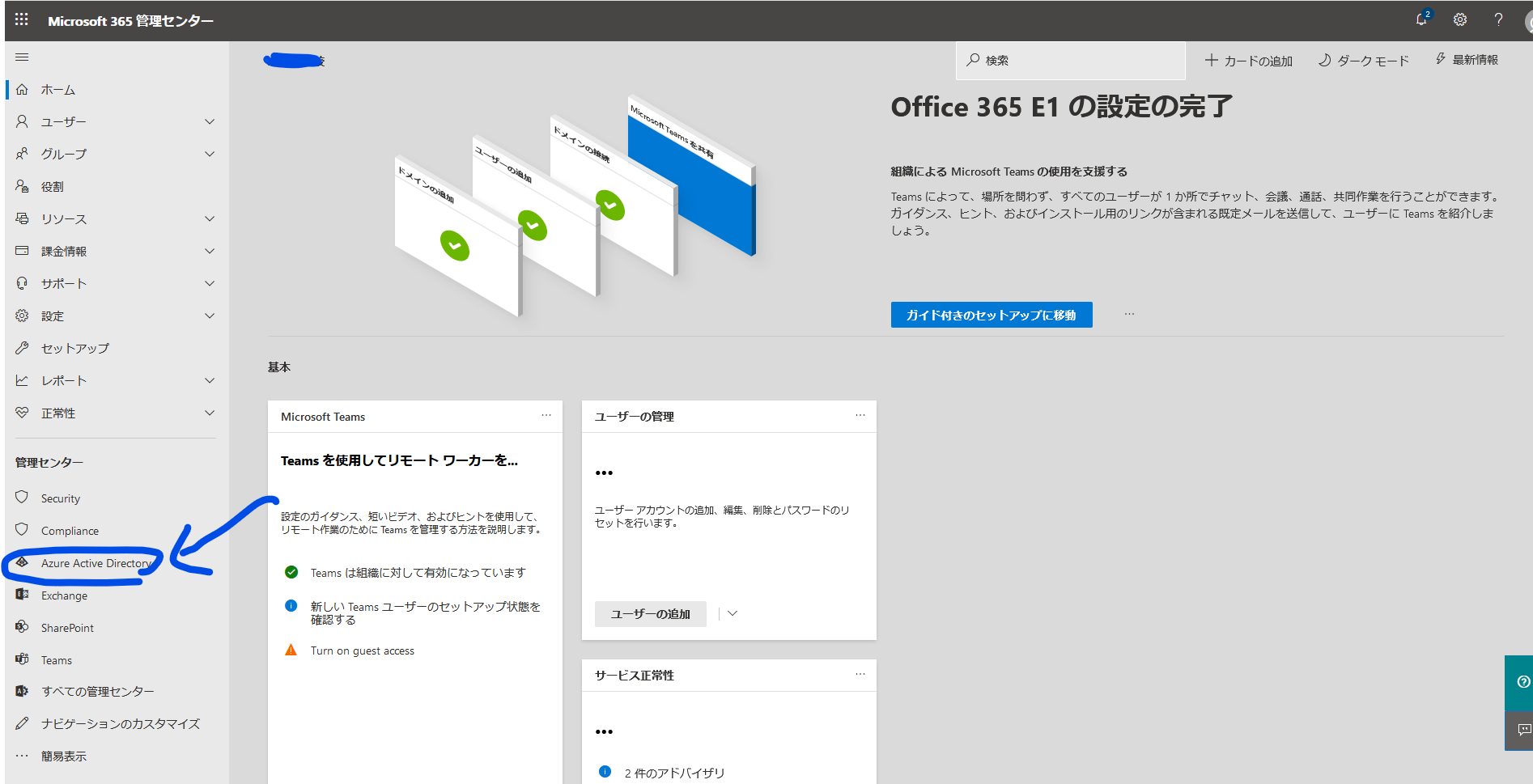The width and height of the screenshot is (1533, 784).
Task: Click the home icon in sidebar
Action: pos(22,89)
